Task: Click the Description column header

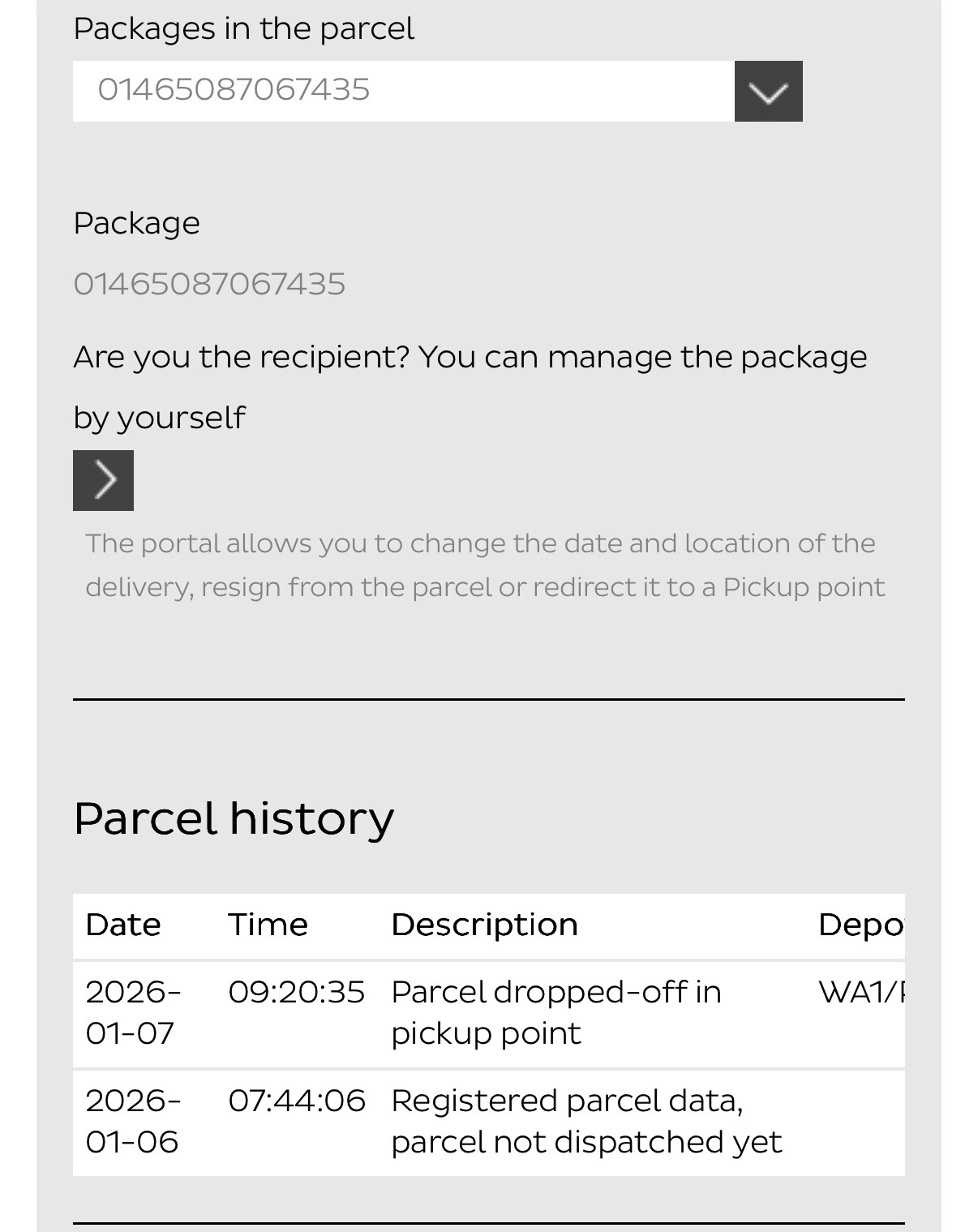Action: (x=484, y=925)
